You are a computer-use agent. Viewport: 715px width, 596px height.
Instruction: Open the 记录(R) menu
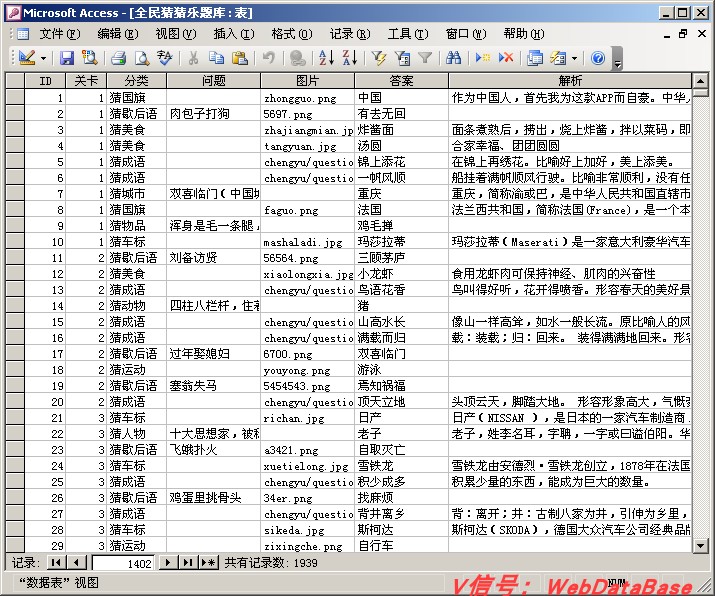point(350,34)
